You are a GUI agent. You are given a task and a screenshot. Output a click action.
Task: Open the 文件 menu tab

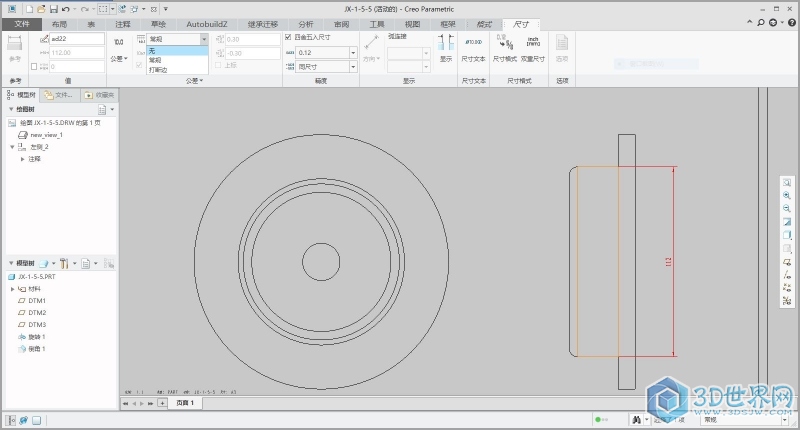tap(22, 24)
